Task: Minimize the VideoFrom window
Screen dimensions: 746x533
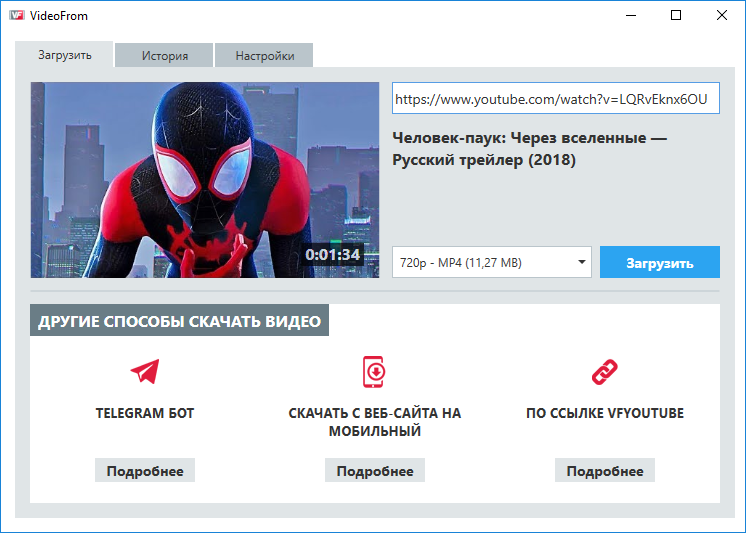Action: (631, 15)
